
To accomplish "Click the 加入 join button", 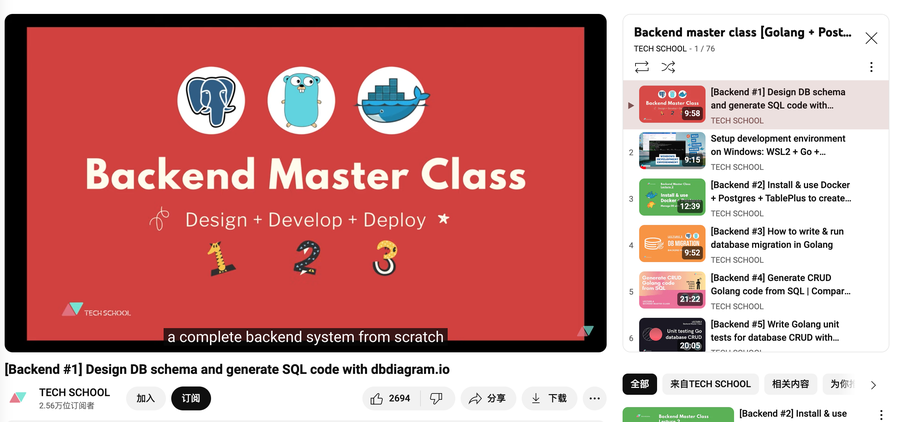I will click(x=146, y=398).
